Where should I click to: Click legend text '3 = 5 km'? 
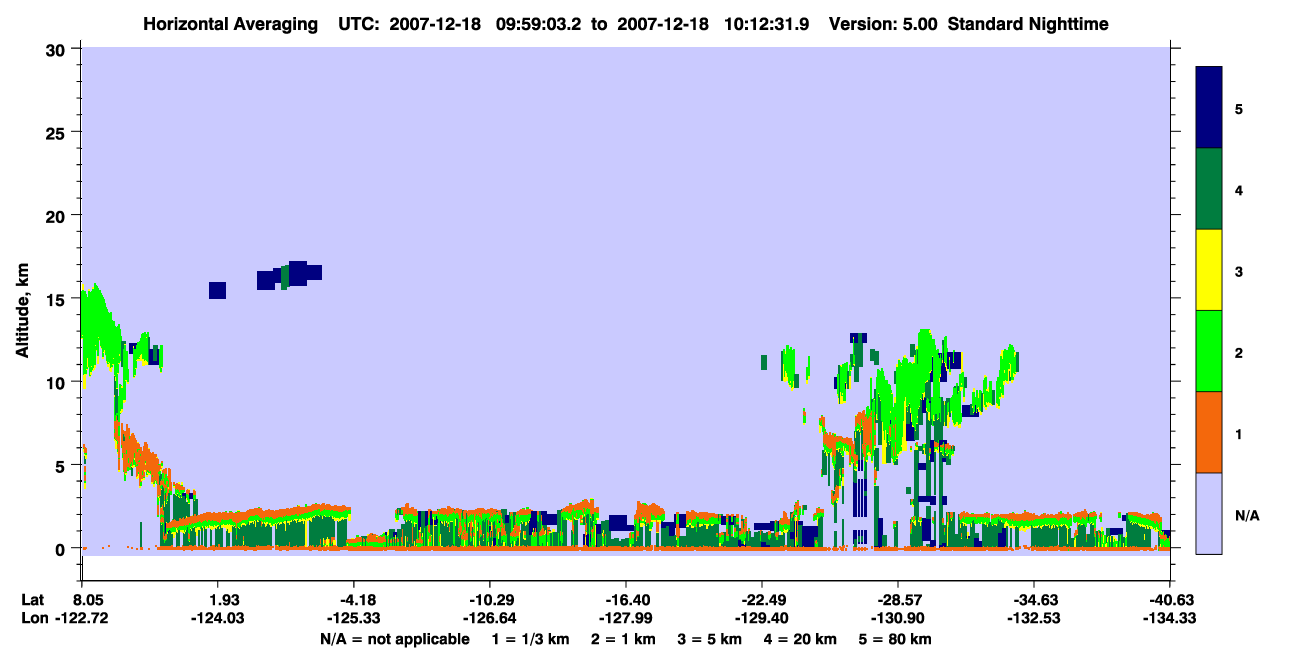pyautogui.click(x=710, y=639)
